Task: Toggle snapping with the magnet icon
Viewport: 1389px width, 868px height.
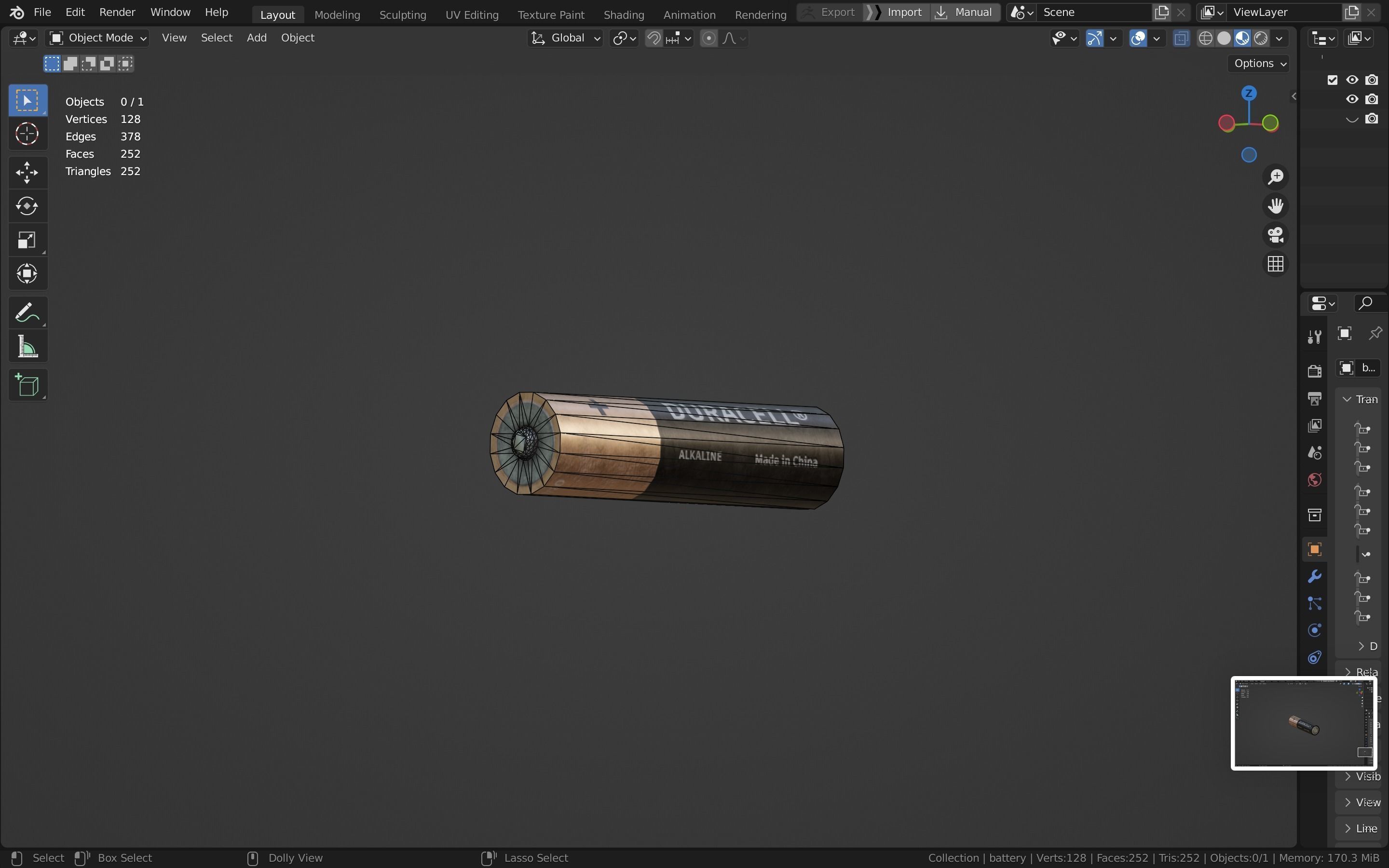Action: pyautogui.click(x=654, y=38)
